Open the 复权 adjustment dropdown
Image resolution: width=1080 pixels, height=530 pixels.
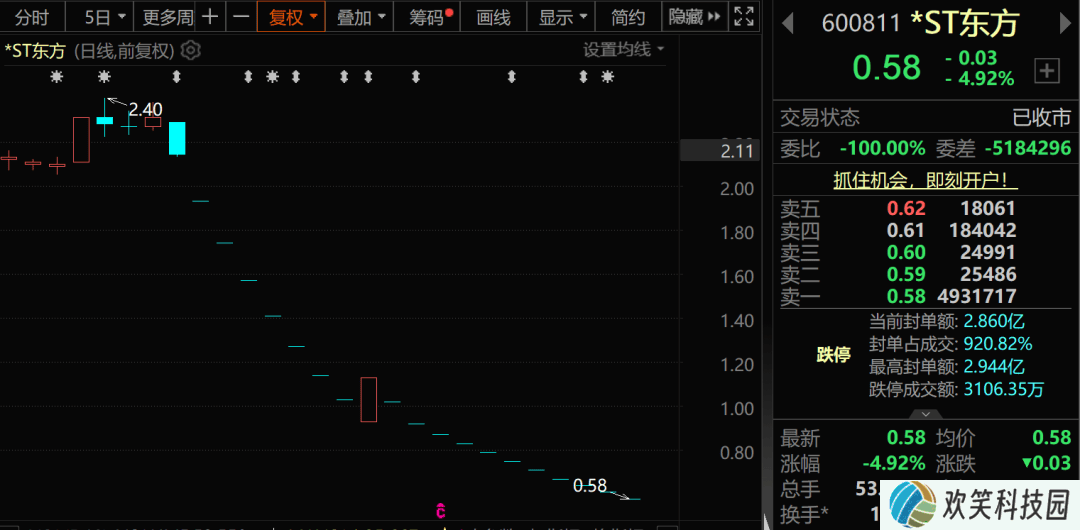point(292,17)
